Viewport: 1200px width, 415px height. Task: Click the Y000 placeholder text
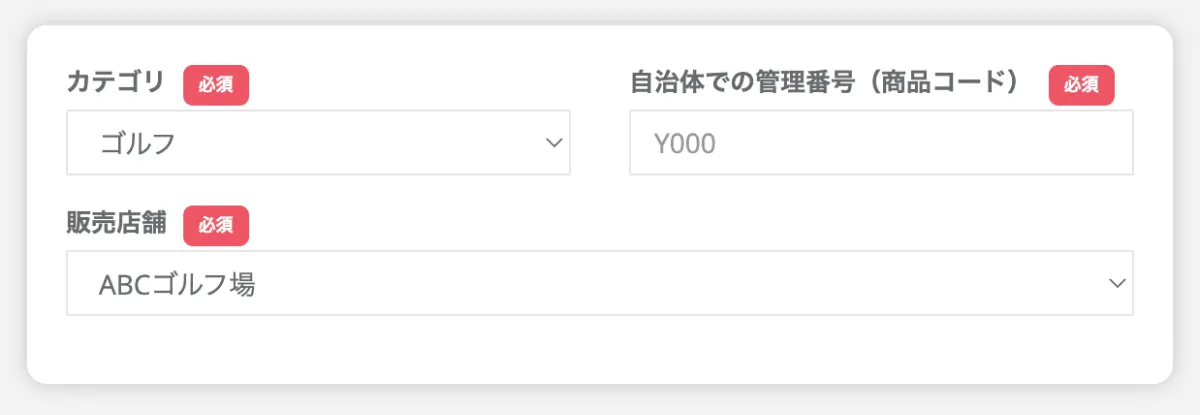(685, 144)
